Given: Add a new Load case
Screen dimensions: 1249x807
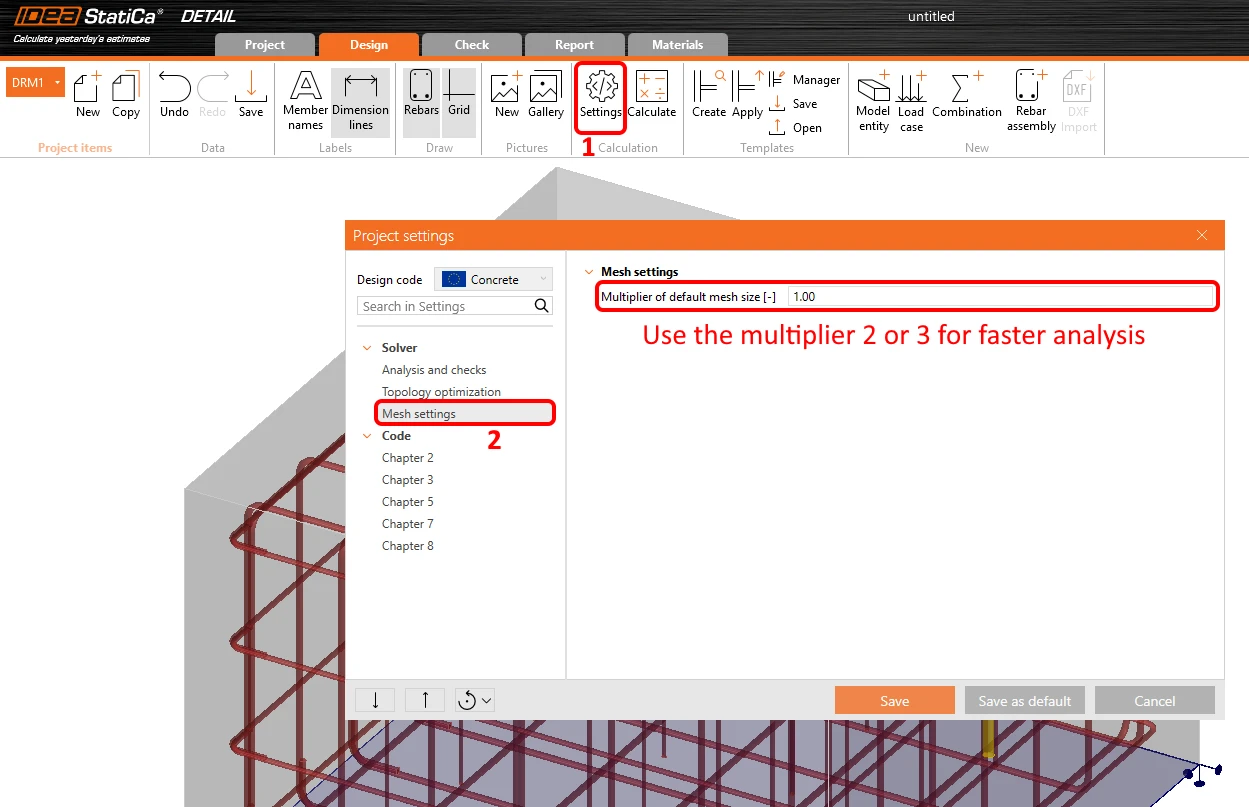Looking at the screenshot, I should [911, 102].
